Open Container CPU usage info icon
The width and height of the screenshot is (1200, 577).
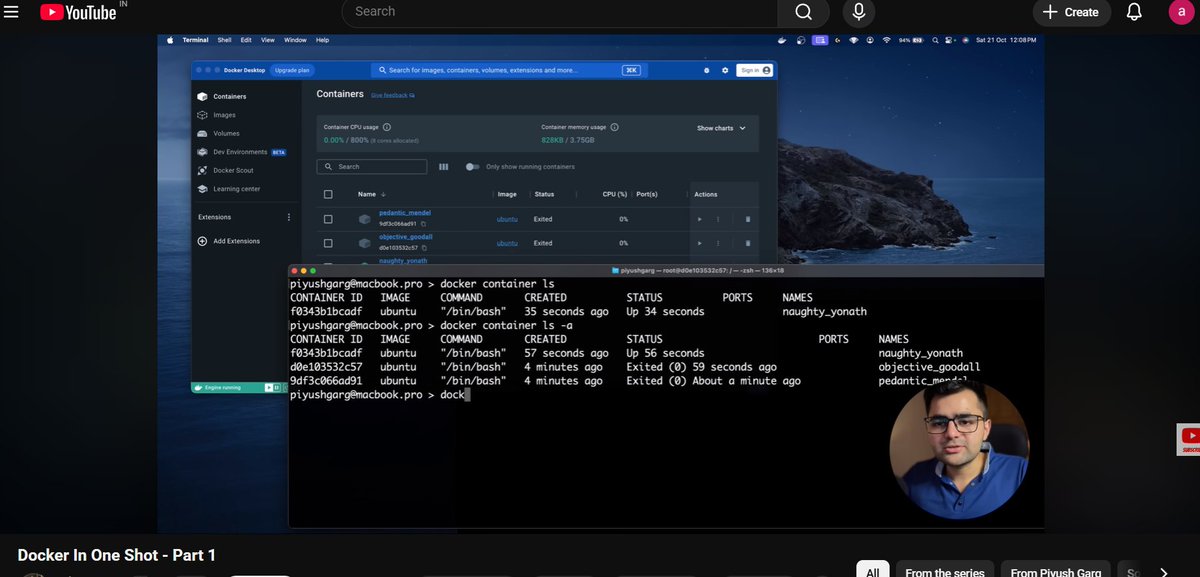tap(387, 127)
